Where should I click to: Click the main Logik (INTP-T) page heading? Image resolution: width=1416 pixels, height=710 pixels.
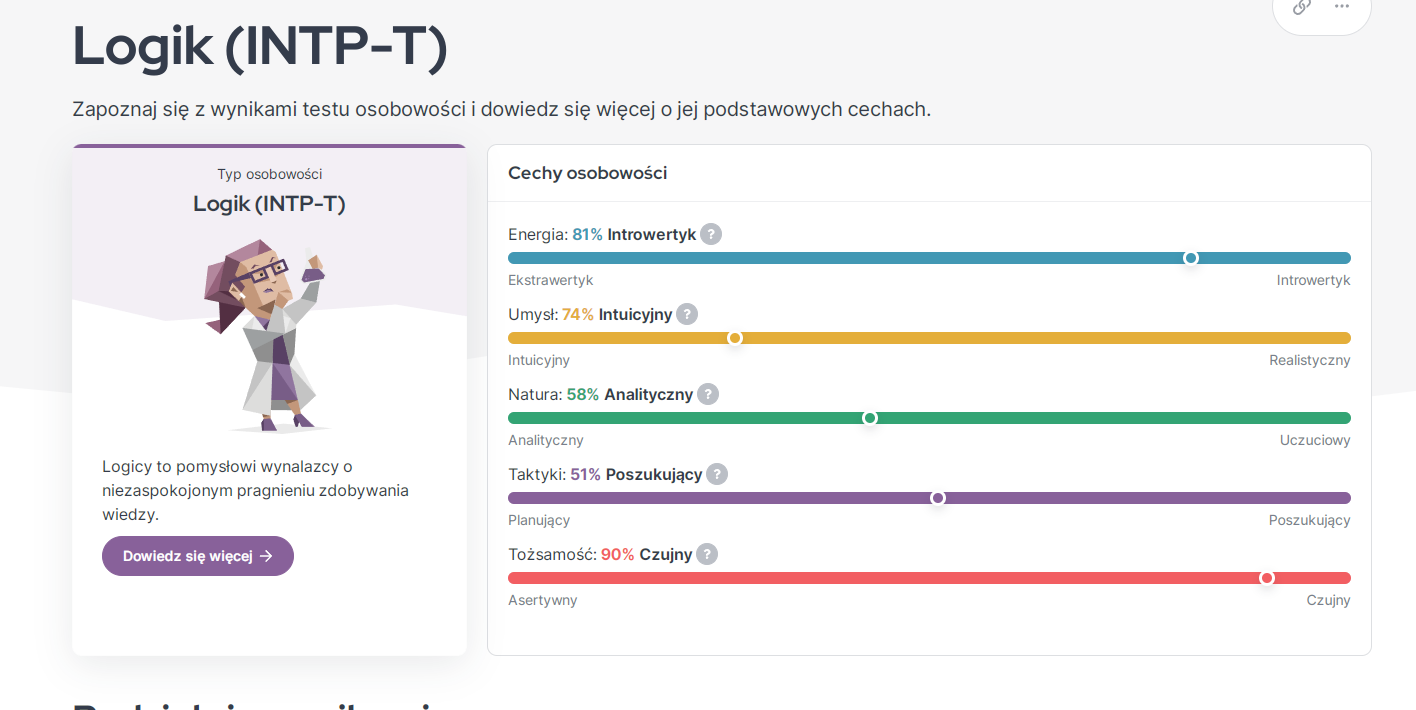click(260, 47)
